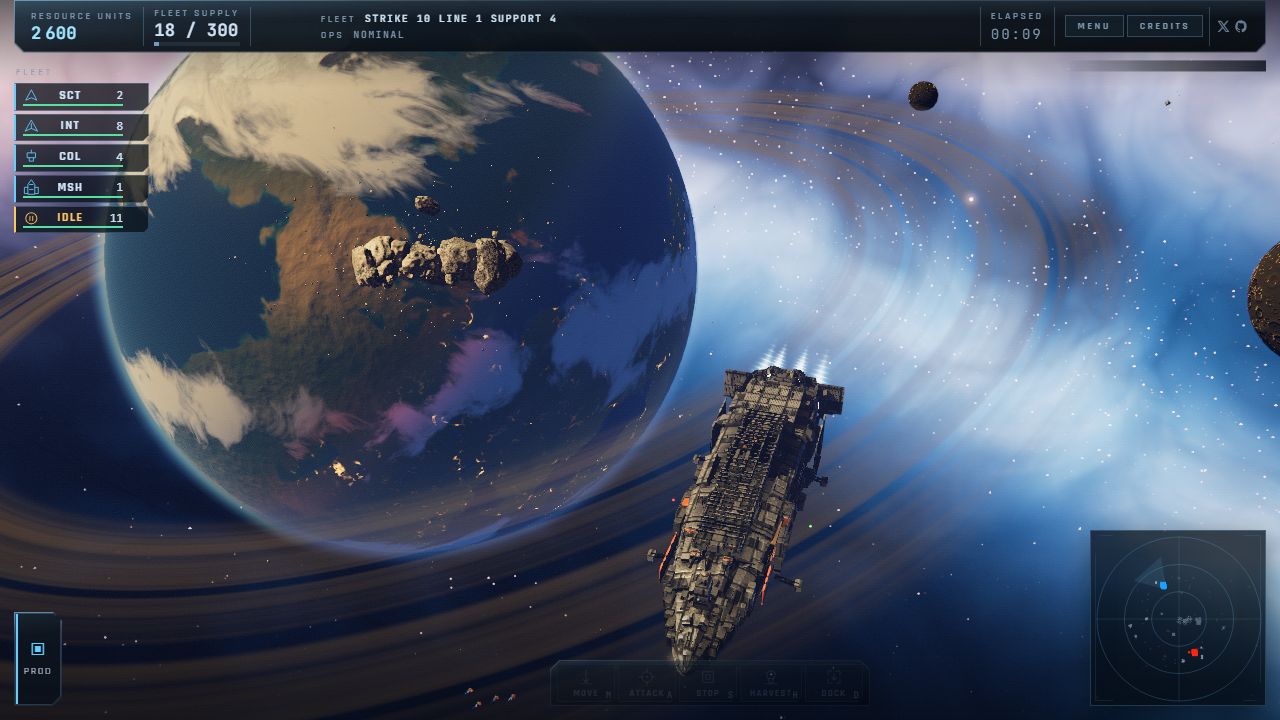The image size is (1280, 720).
Task: Click the OPS NOMINAL status text
Action: click(x=363, y=35)
